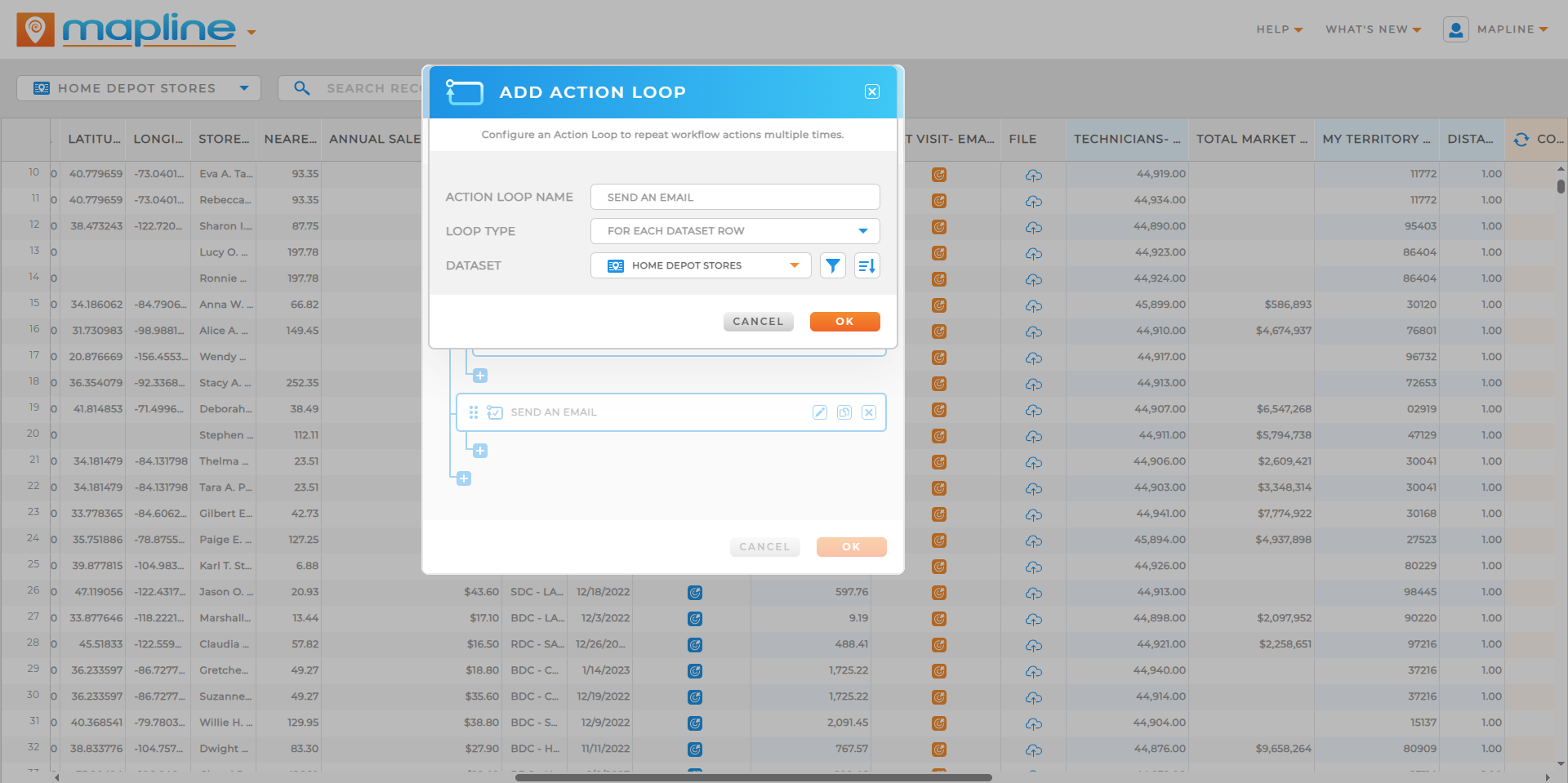
Task: Sort by Technicians column header
Action: tap(1126, 140)
